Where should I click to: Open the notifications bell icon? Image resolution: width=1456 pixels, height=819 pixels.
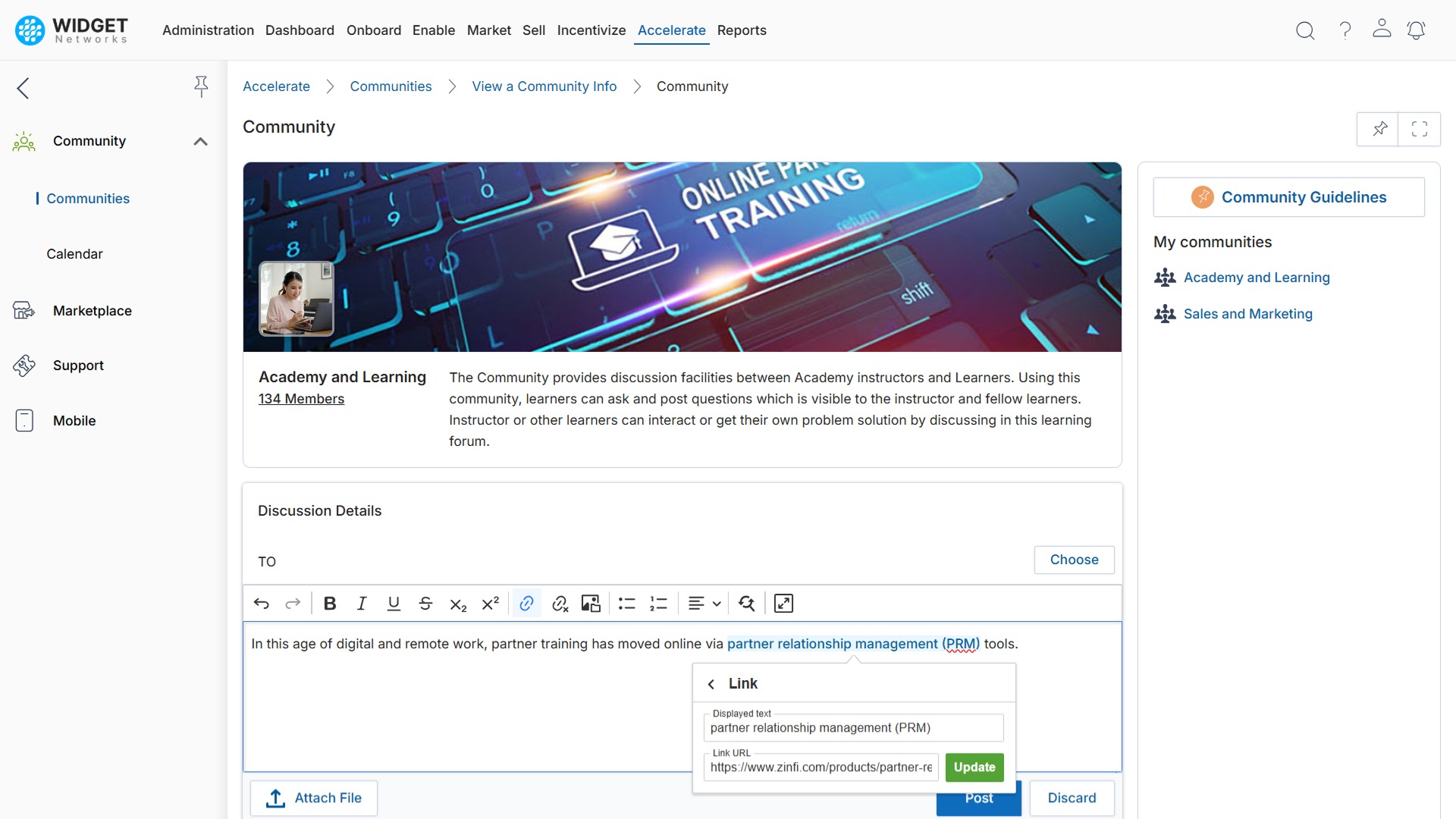coord(1416,30)
